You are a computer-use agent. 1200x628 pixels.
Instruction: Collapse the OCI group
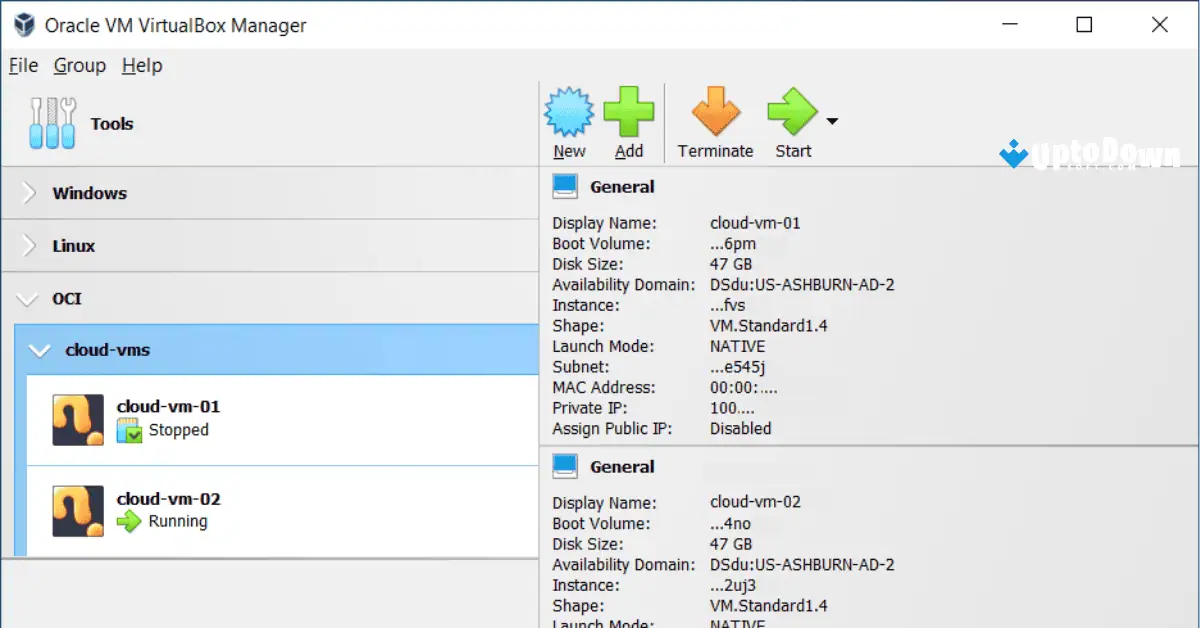click(x=25, y=298)
